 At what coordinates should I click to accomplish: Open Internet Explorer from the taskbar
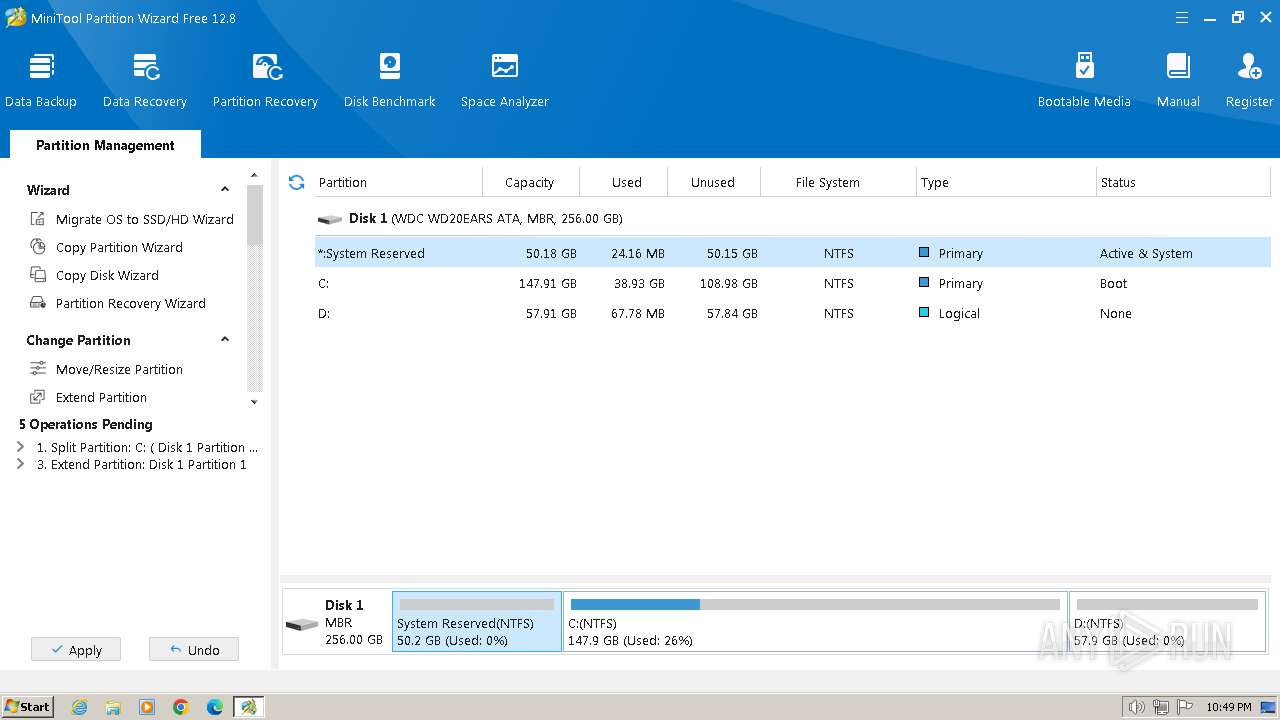(80, 707)
